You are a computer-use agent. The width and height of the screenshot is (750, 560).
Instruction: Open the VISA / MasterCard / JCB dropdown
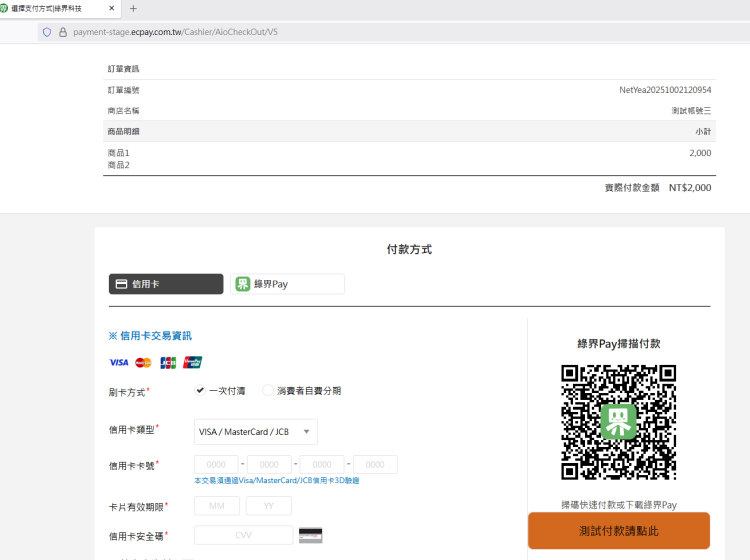point(256,432)
